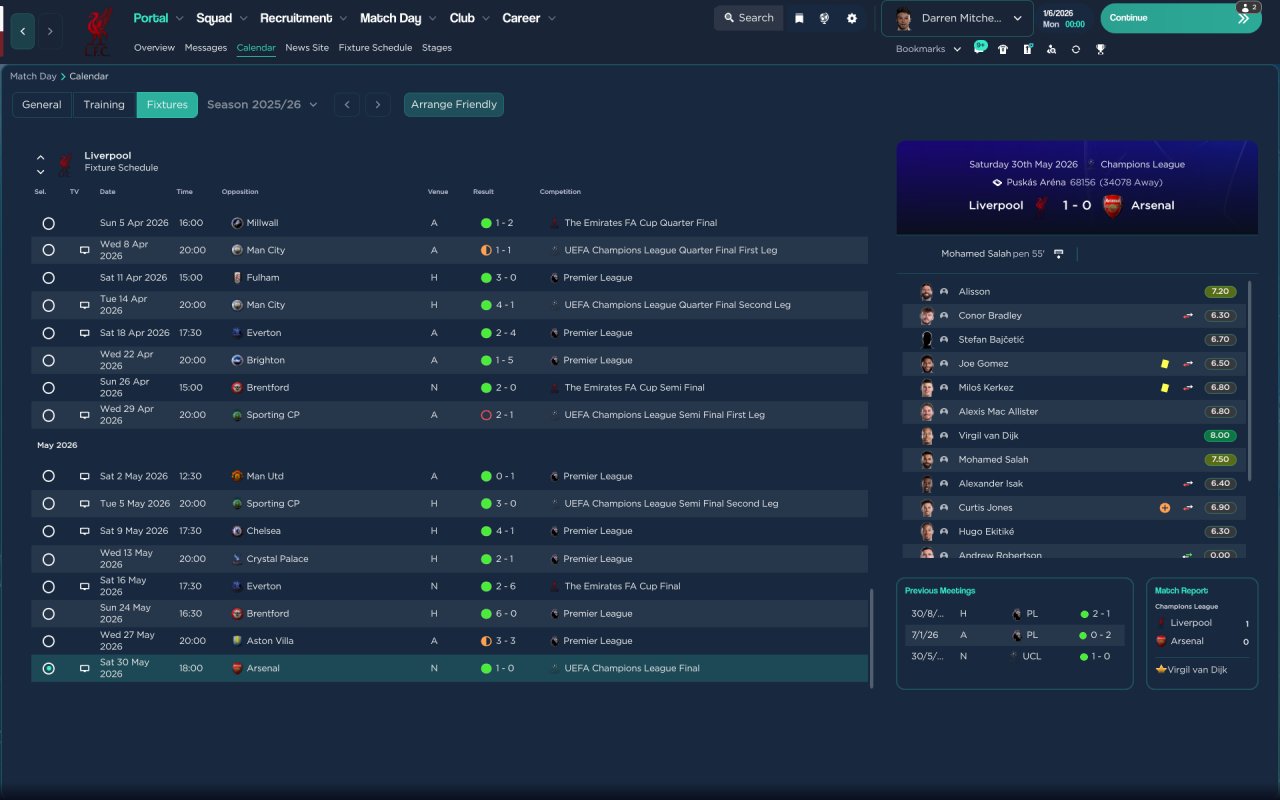Screen dimensions: 1280x800
Task: Click the penalty icon next to Salah's goal
Action: pos(1059,254)
